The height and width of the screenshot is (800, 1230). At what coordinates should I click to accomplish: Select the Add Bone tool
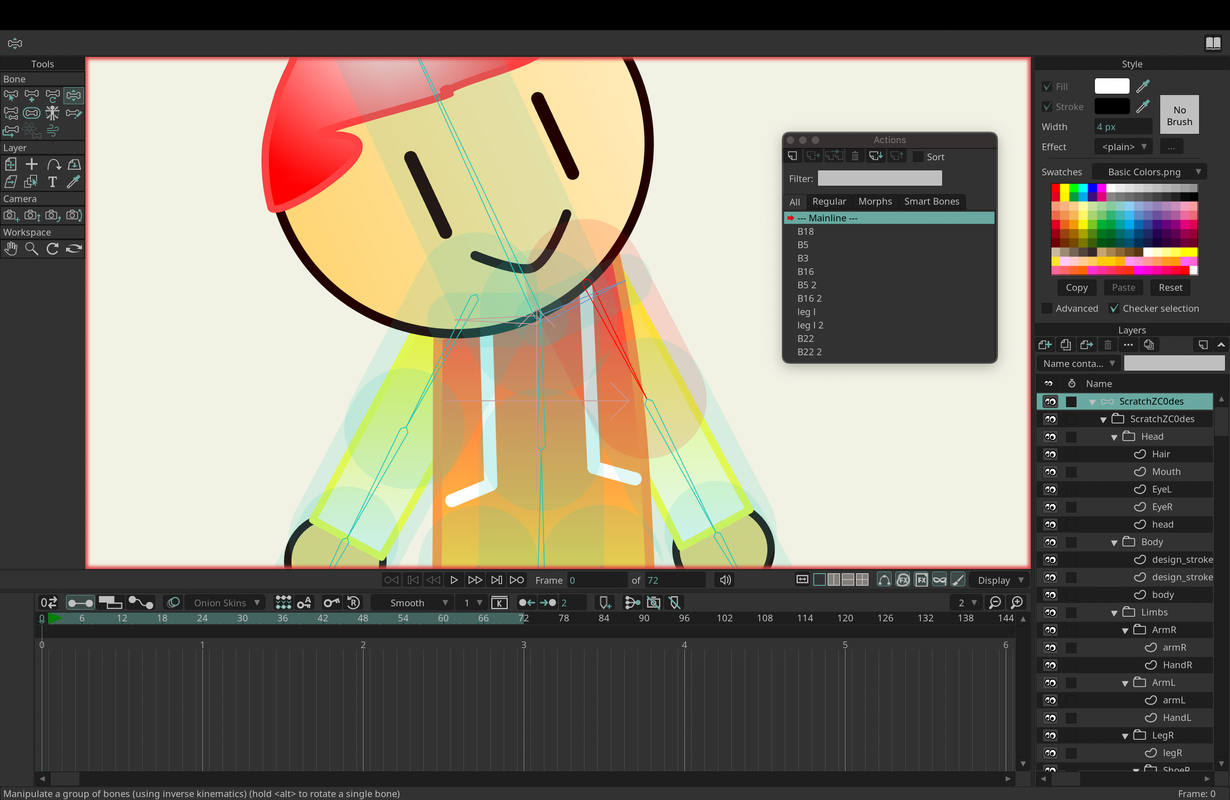coord(32,97)
